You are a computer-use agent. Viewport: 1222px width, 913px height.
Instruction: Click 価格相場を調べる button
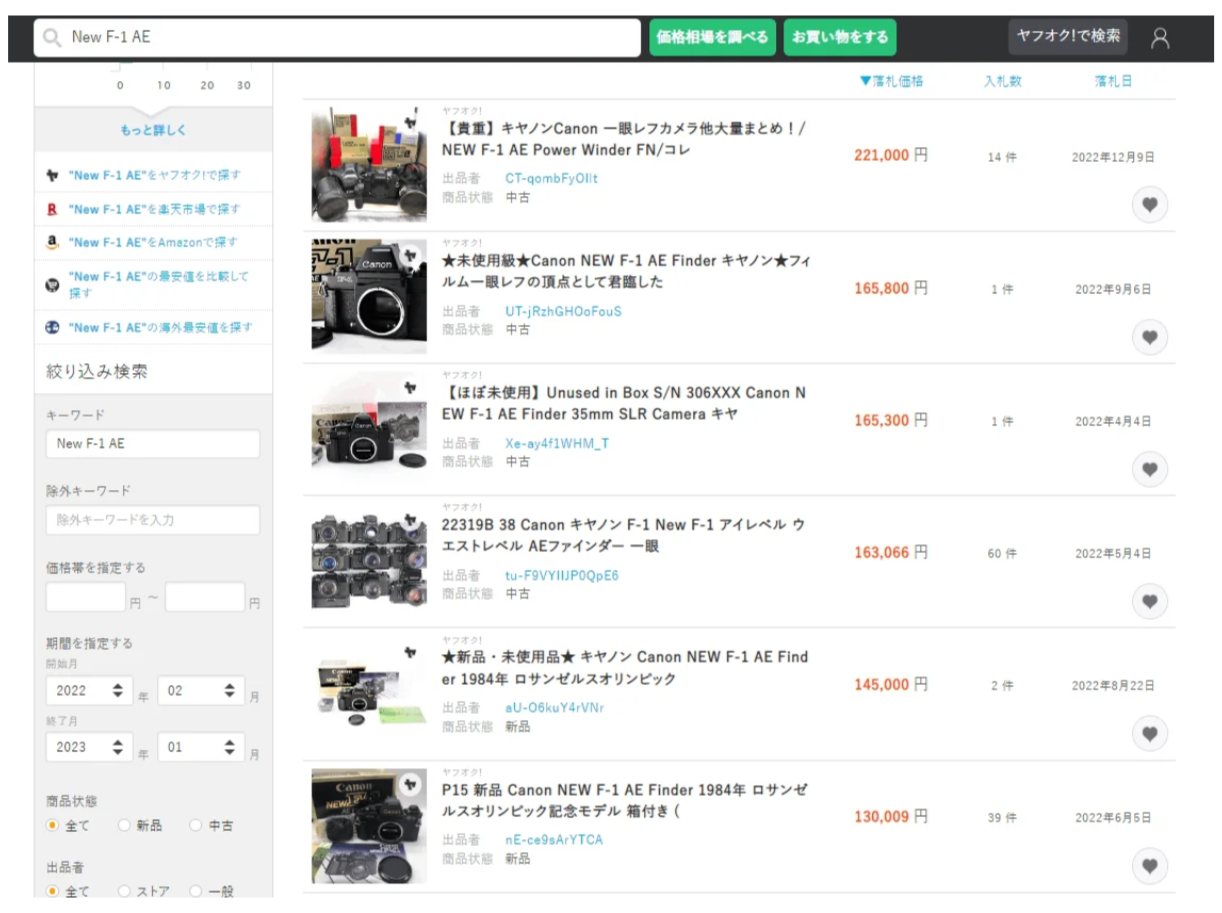pos(712,37)
